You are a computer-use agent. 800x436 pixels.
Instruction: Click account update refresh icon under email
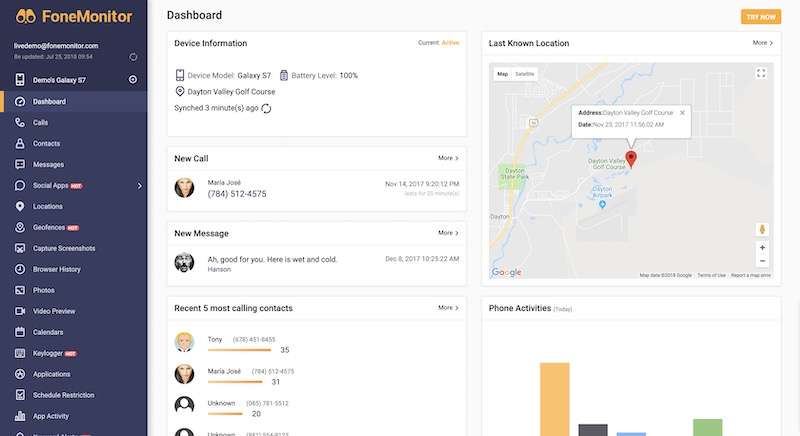coord(133,57)
